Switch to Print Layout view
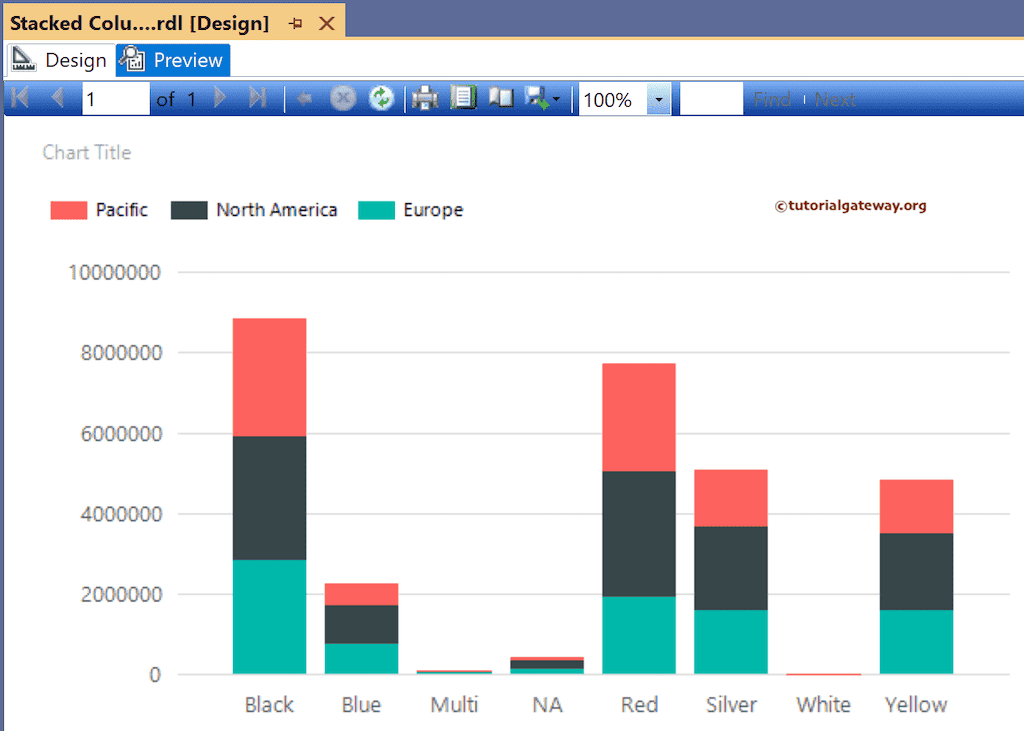Screen dimensions: 1024x731 pos(501,97)
